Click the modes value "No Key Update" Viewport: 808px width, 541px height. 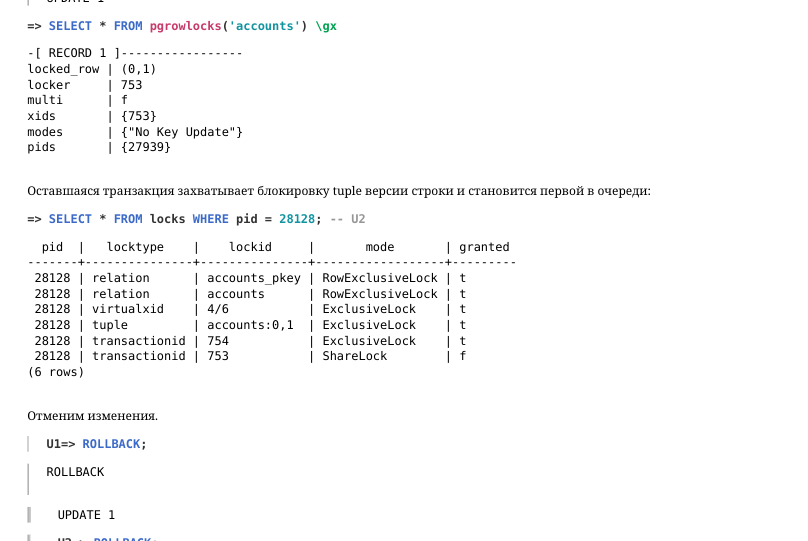pos(182,132)
